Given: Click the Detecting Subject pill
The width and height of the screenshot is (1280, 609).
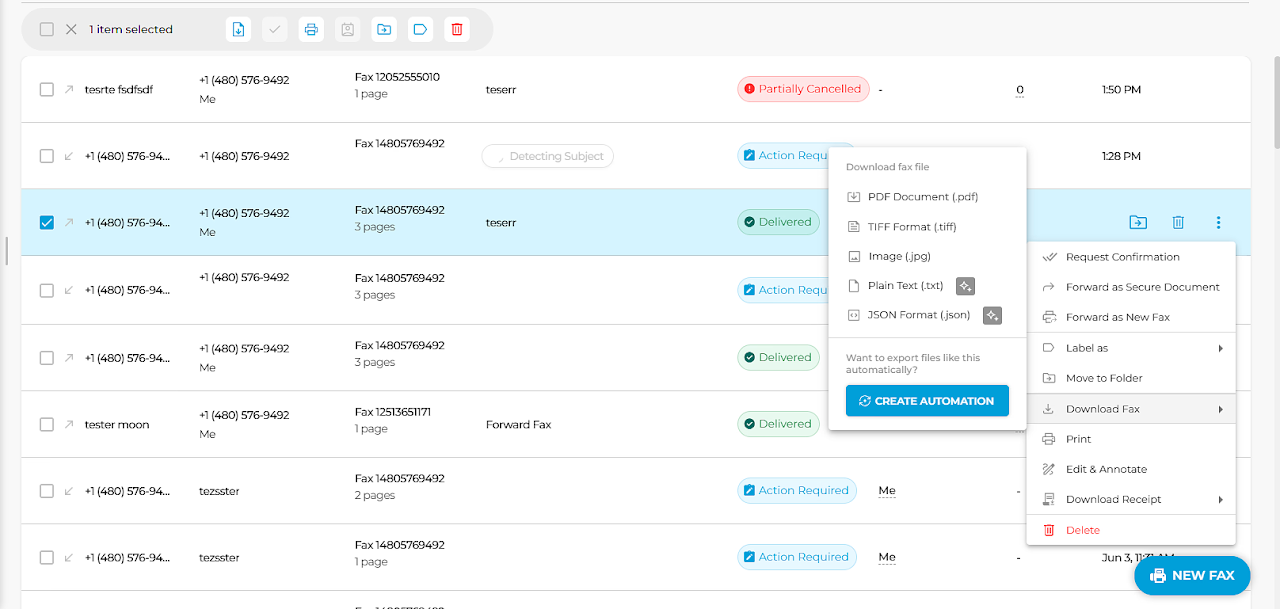Looking at the screenshot, I should point(547,156).
